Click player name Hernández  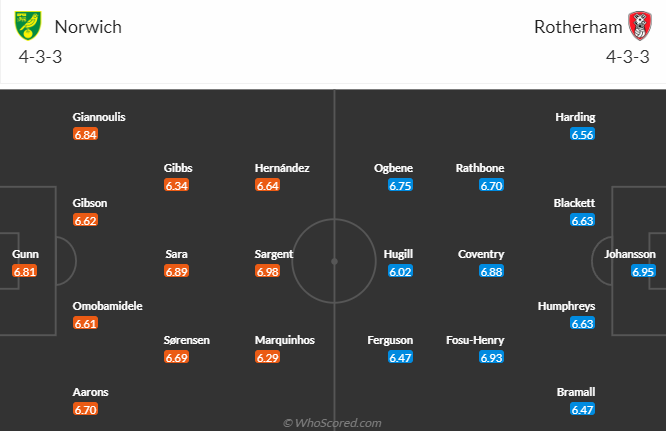[x=282, y=168]
